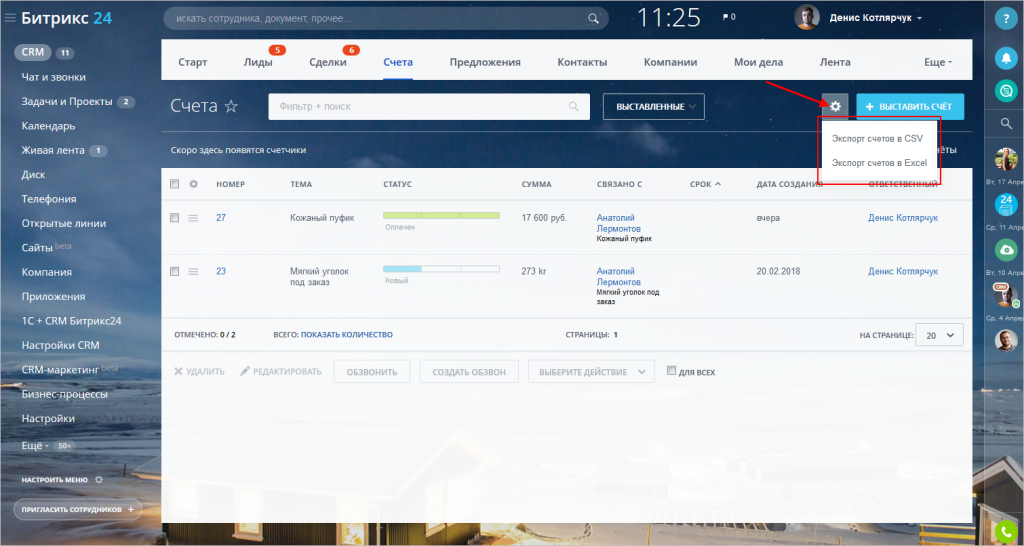Viewport: 1024px width, 546px height.
Task: Open row actions menu for invoice 27
Action: pyautogui.click(x=193, y=218)
